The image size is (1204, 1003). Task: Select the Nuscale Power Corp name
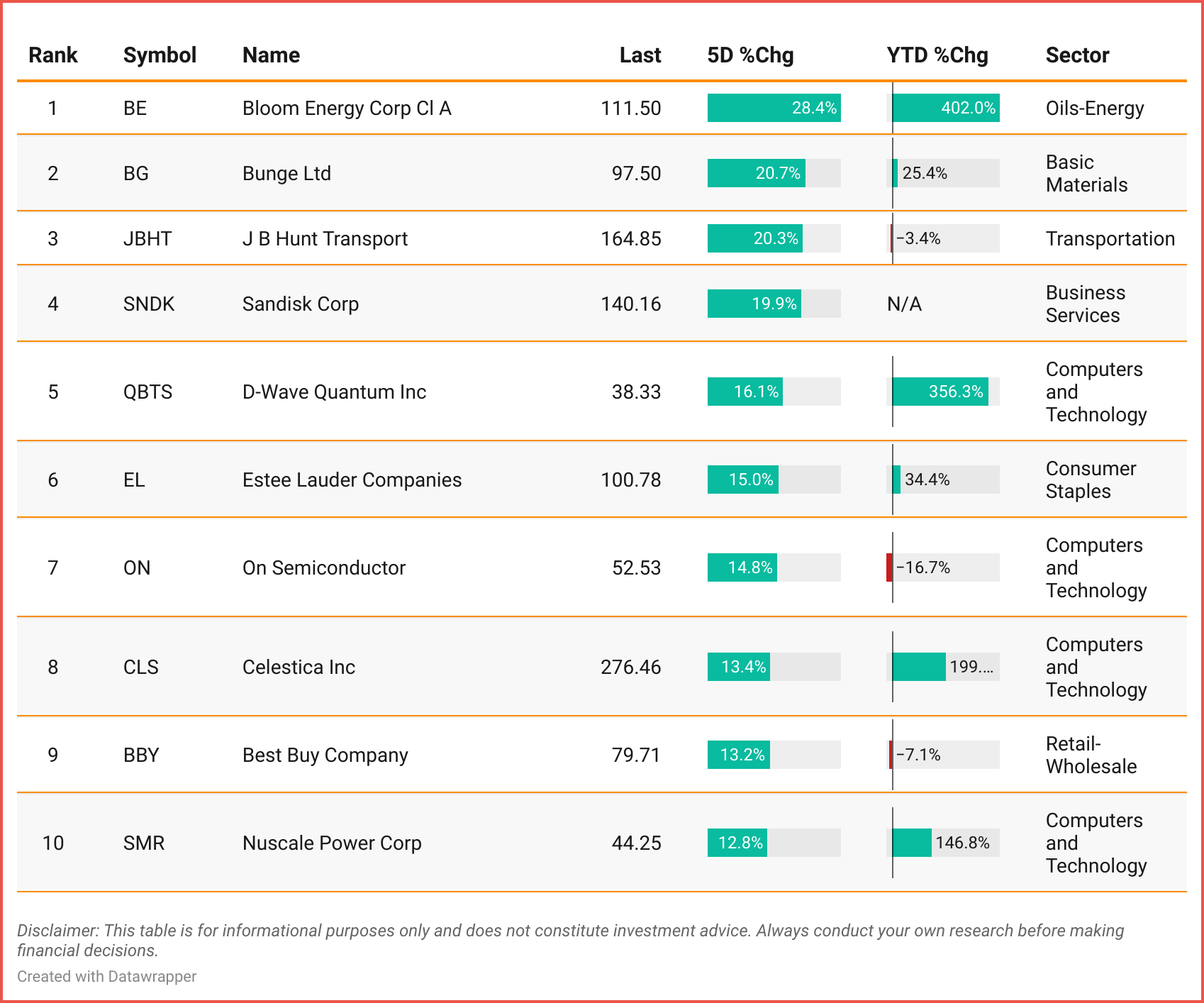[x=332, y=843]
